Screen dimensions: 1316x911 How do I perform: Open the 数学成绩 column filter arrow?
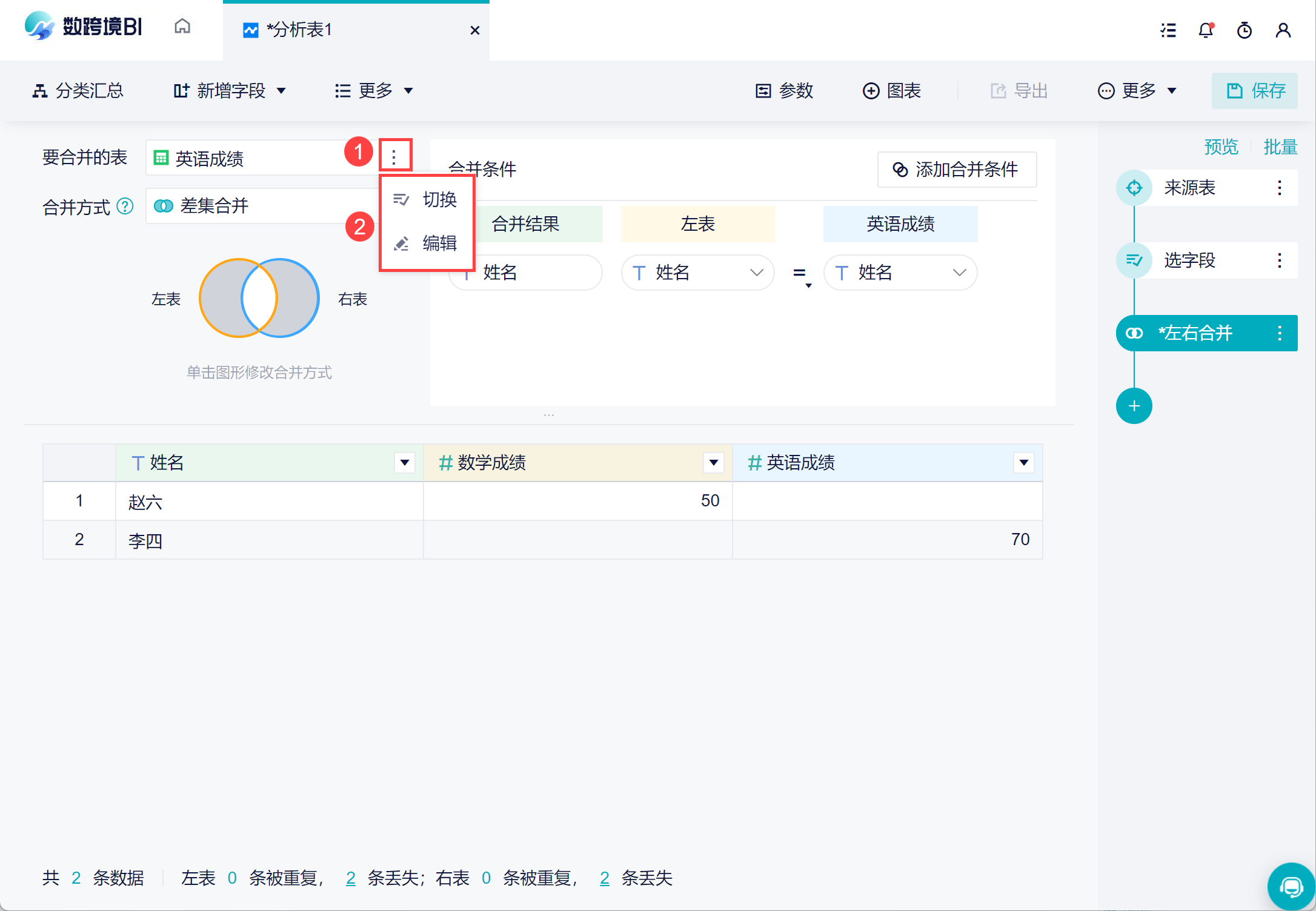click(x=713, y=463)
